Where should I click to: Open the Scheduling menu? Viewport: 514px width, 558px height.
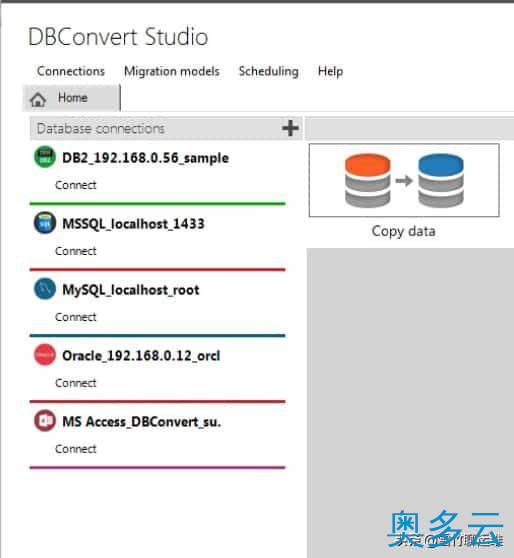coord(268,71)
